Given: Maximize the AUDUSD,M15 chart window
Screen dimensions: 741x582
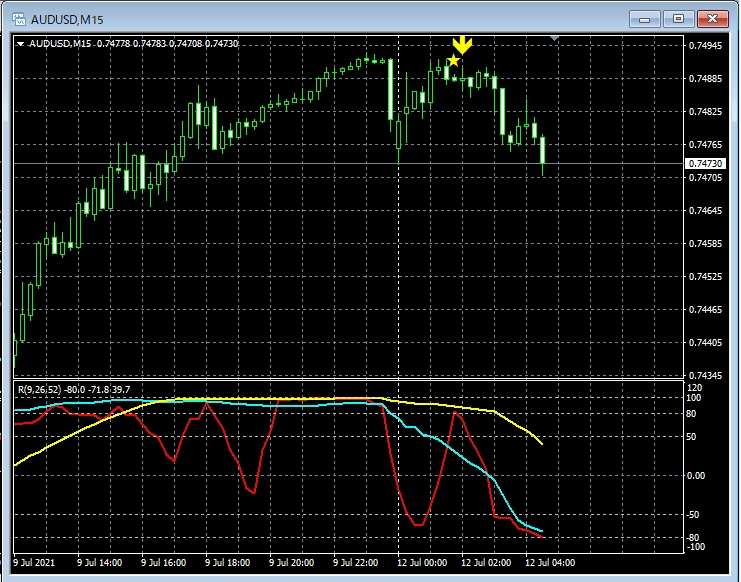Looking at the screenshot, I should [679, 18].
